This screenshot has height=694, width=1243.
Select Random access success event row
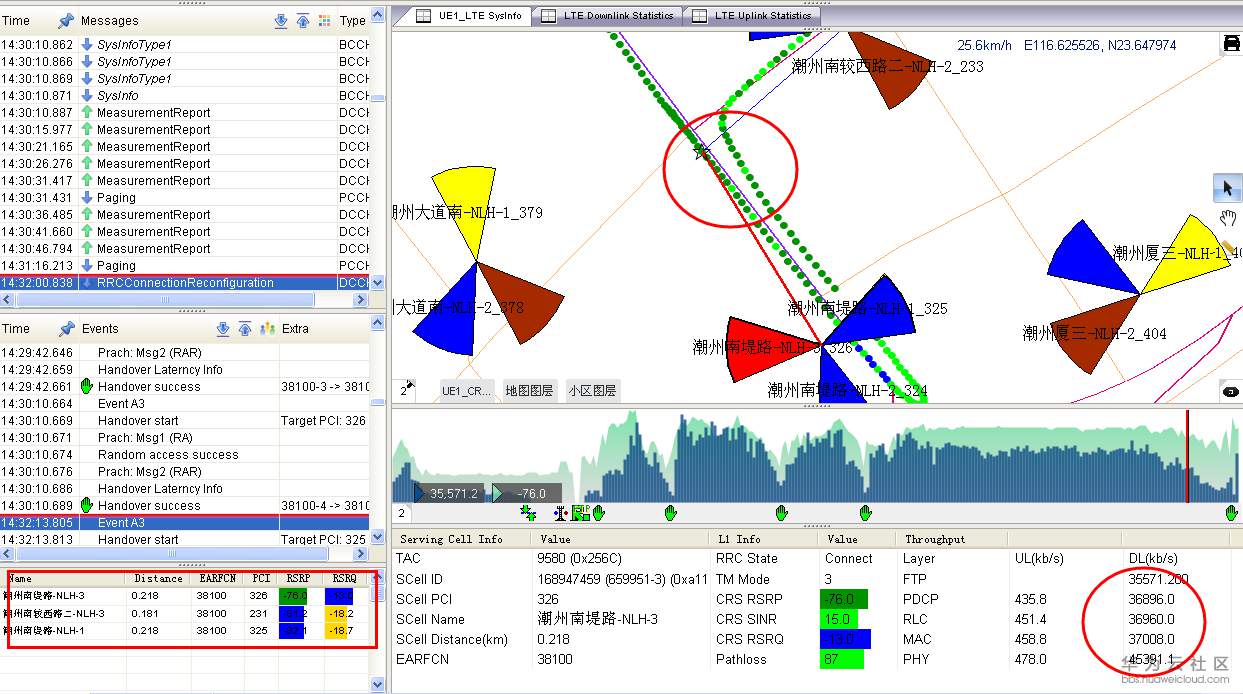(185, 455)
